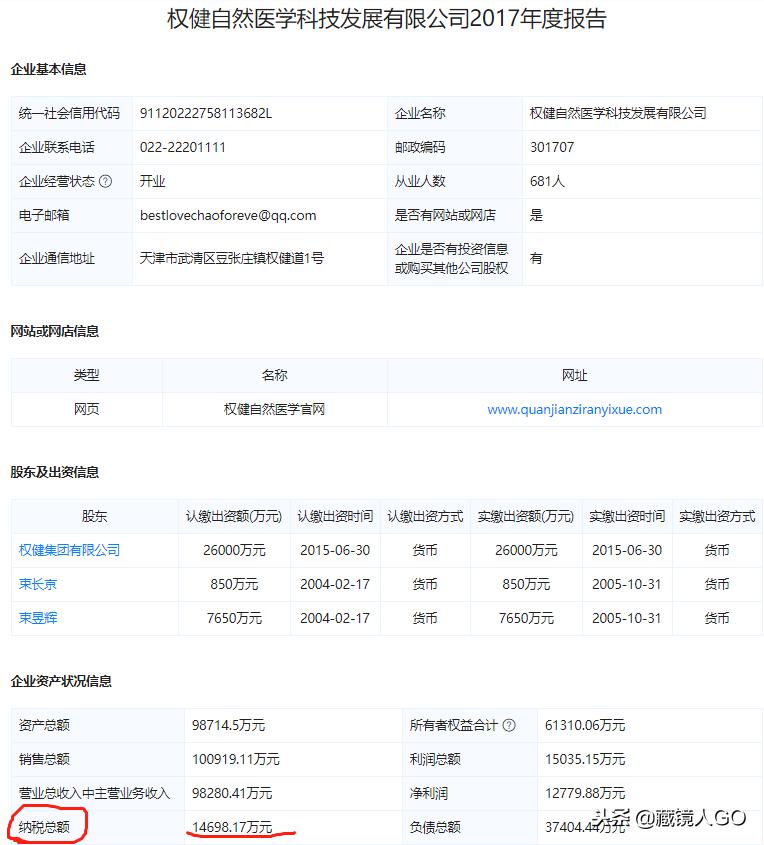The height and width of the screenshot is (845, 764).
Task: Click the tax total value 14698.17万元
Action: click(232, 827)
